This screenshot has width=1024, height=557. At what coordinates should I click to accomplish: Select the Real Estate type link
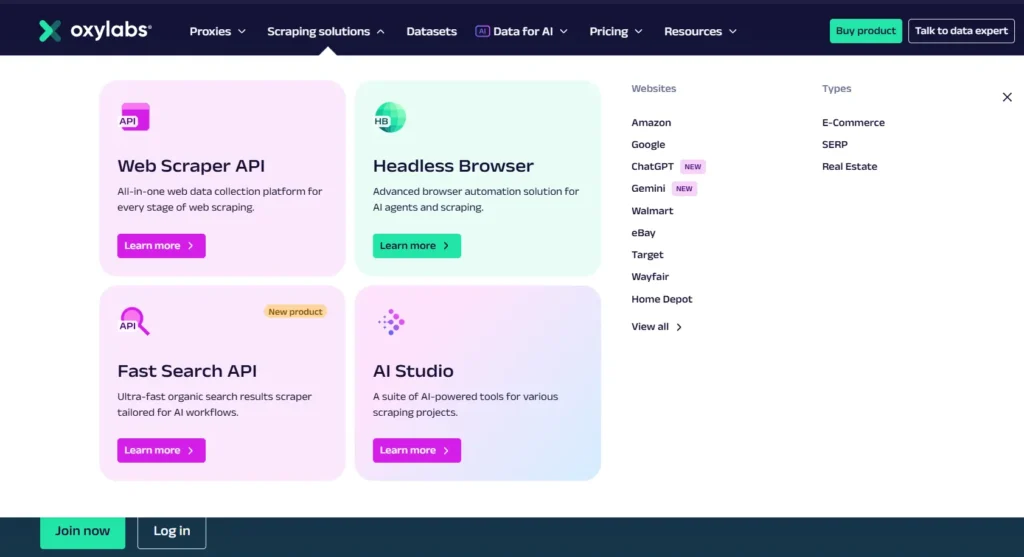coord(849,167)
